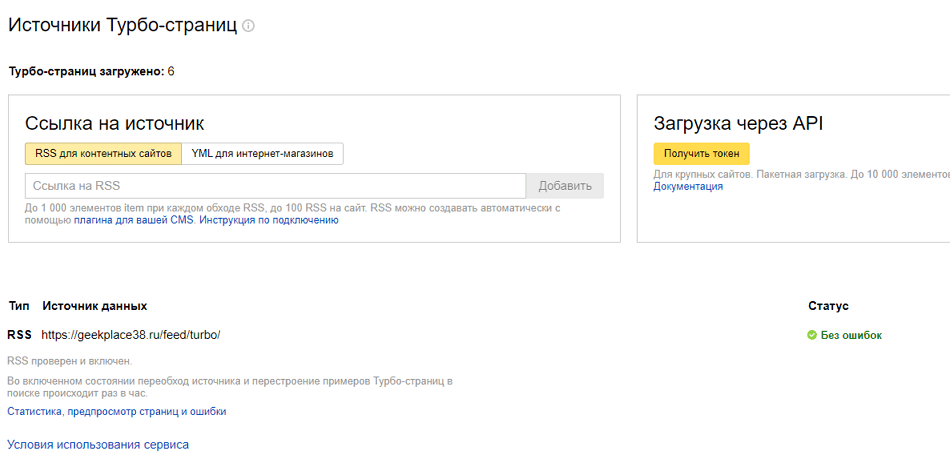The width and height of the screenshot is (950, 466).
Task: Open Статистика, предпросмотр страниц и ошибки link
Action: tap(117, 411)
